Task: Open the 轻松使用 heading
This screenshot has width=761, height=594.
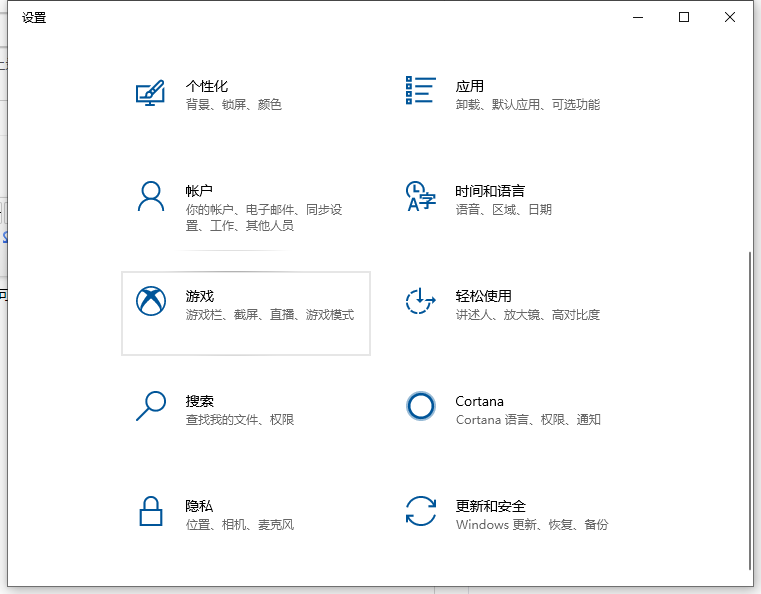Action: [483, 296]
